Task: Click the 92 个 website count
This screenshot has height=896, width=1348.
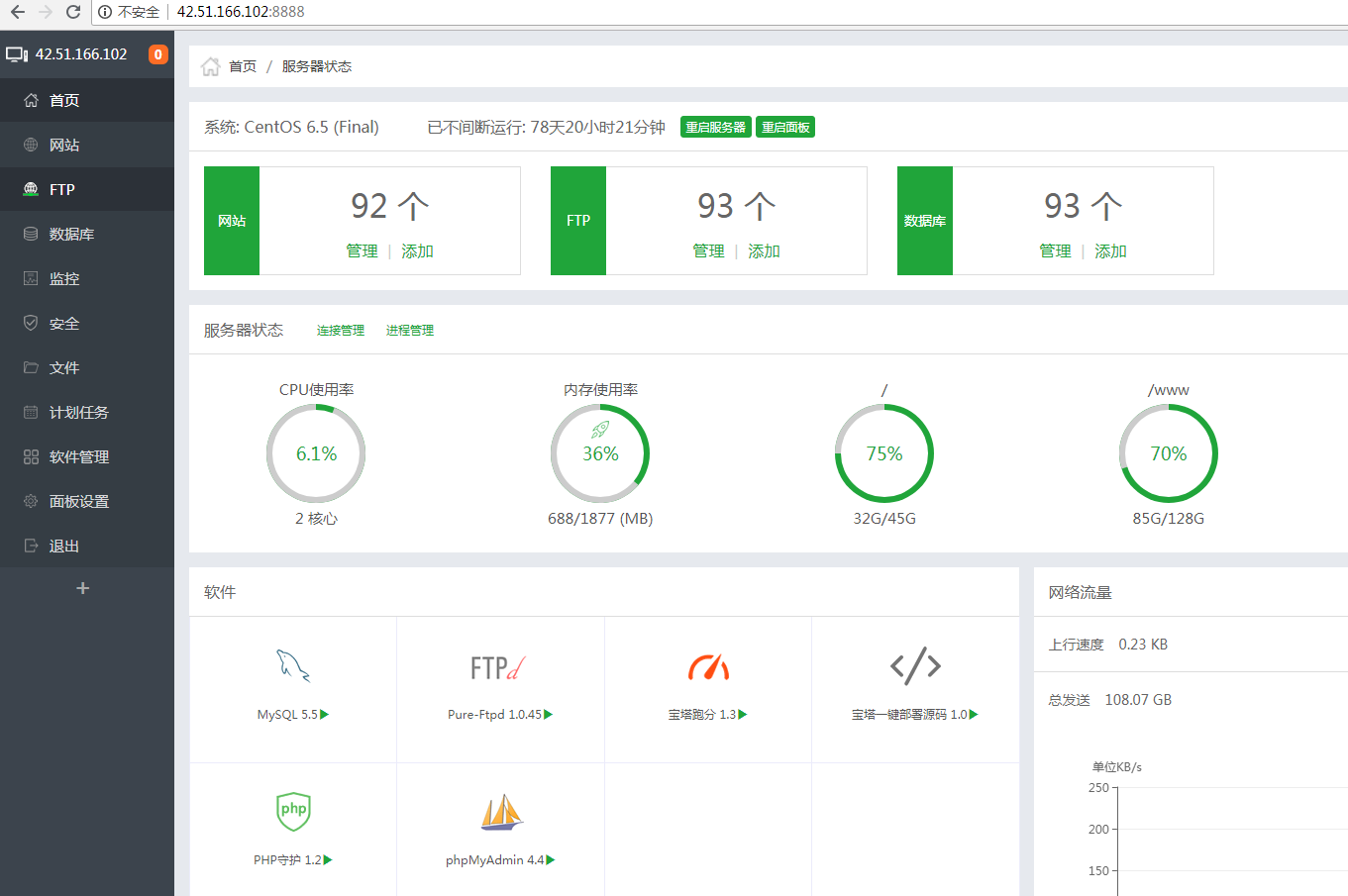Action: 390,206
